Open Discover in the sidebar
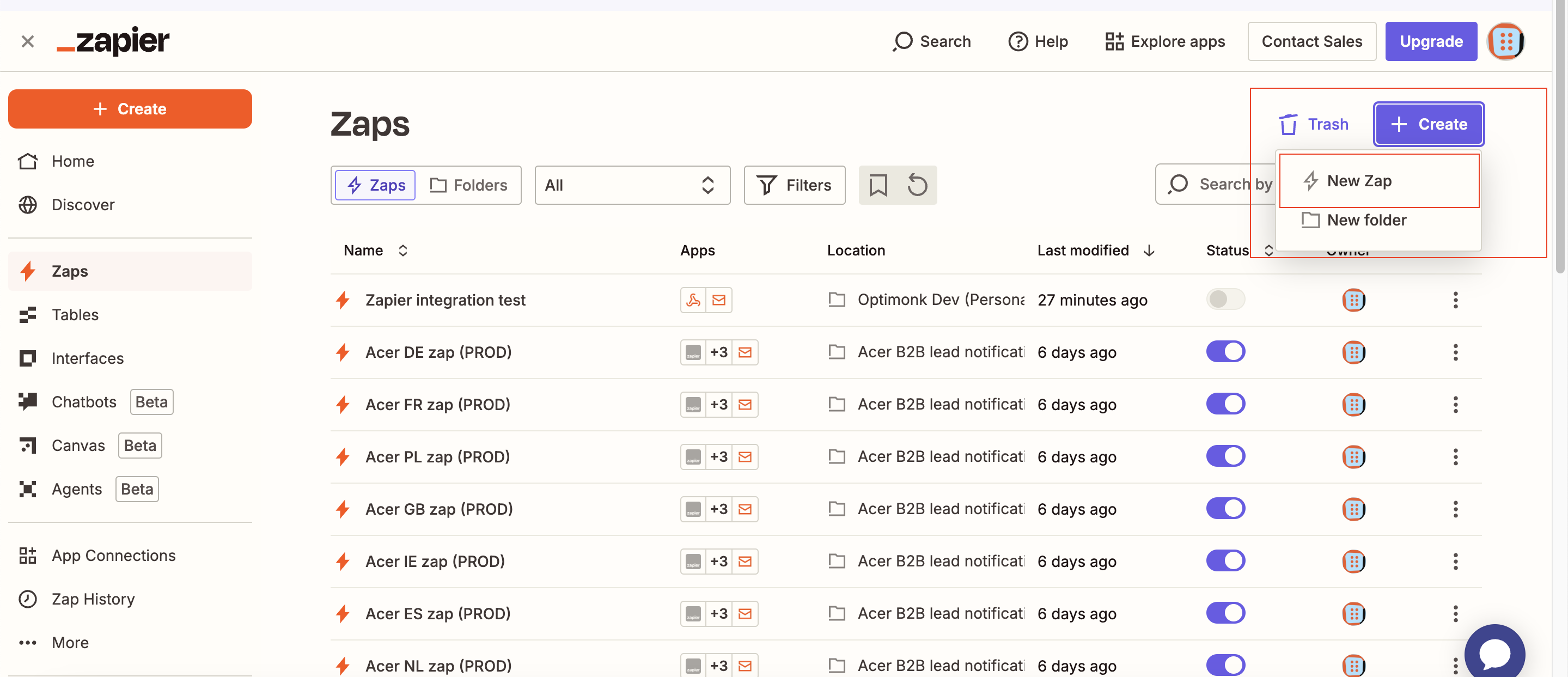The width and height of the screenshot is (1568, 677). click(130, 205)
